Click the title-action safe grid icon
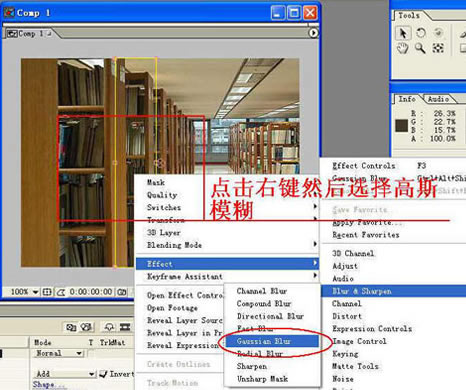The width and height of the screenshot is (466, 390). point(47,292)
